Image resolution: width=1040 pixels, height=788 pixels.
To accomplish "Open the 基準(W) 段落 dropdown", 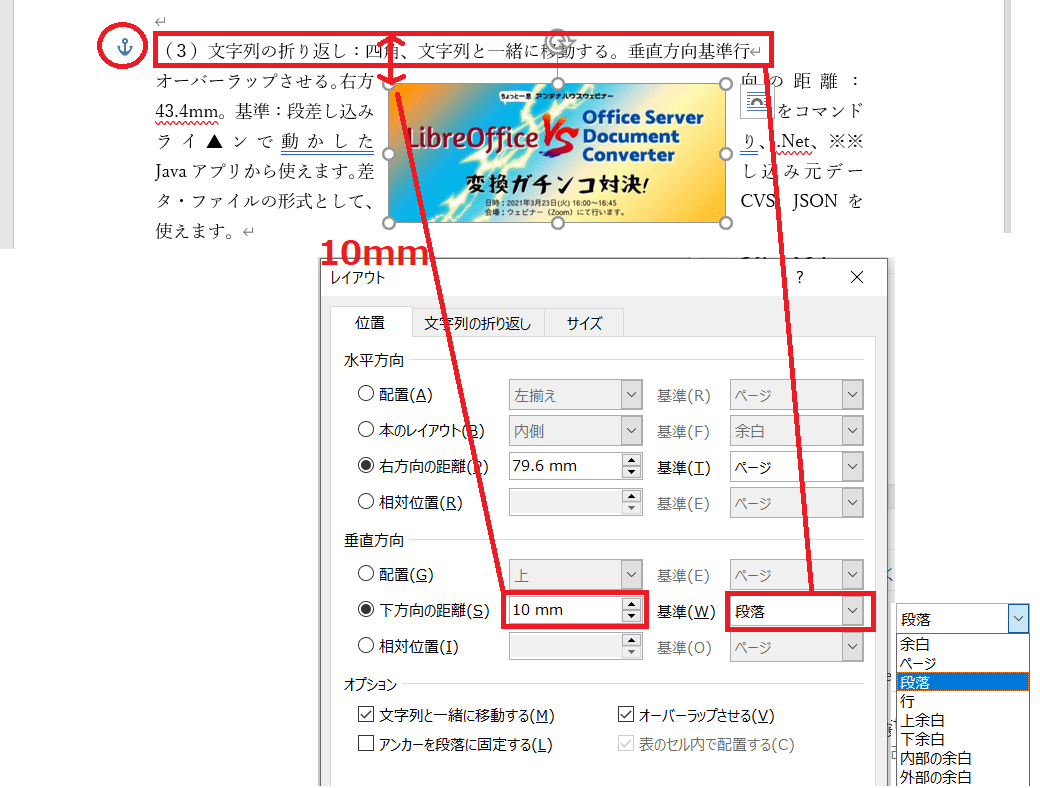I will pyautogui.click(x=852, y=611).
